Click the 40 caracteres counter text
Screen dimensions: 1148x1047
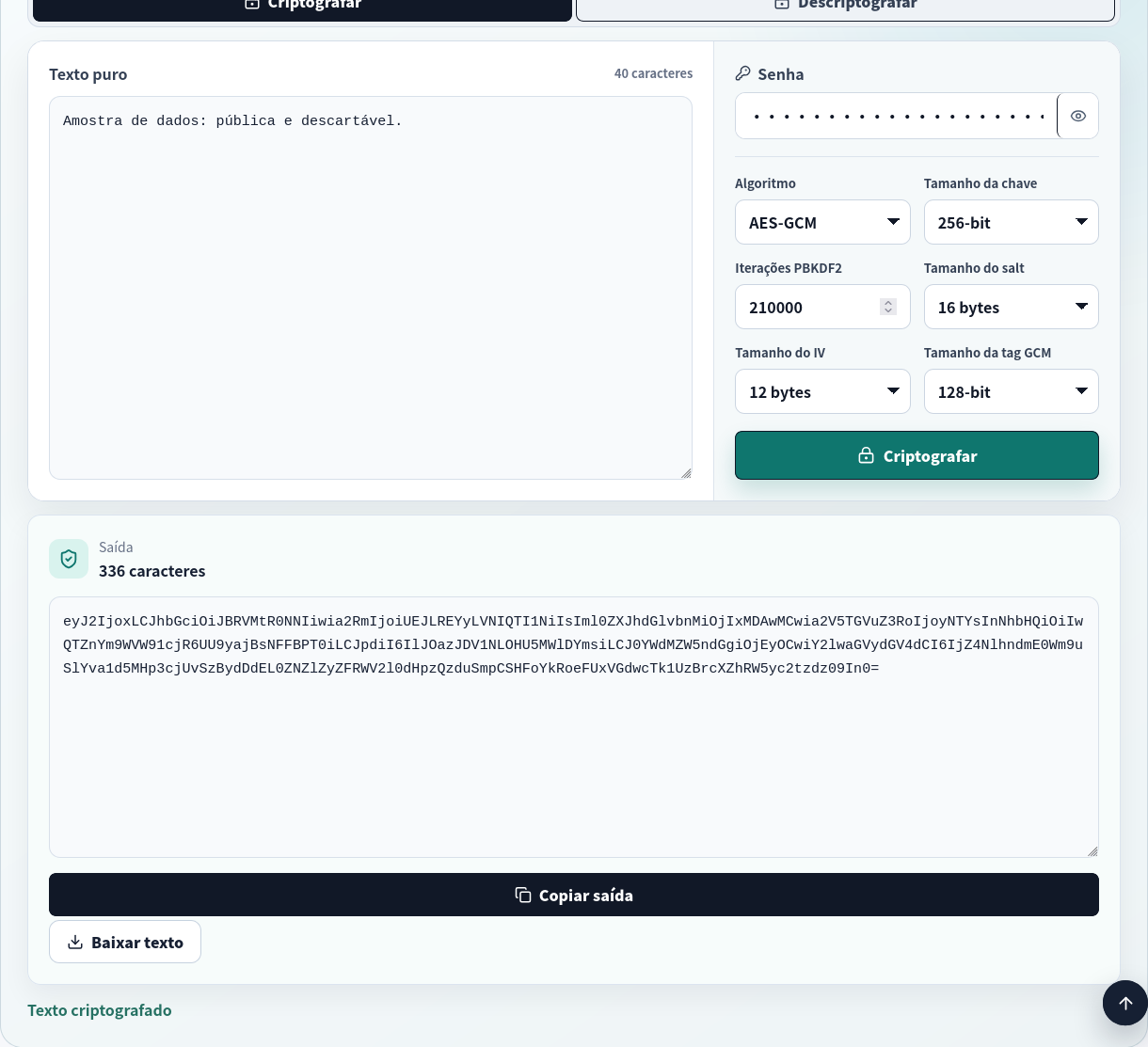653,73
